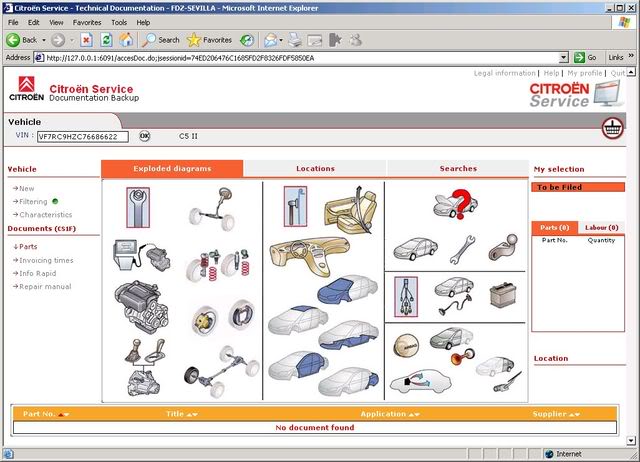Select the car side doors highlighted location
The width and height of the screenshot is (640, 462).
298,364
